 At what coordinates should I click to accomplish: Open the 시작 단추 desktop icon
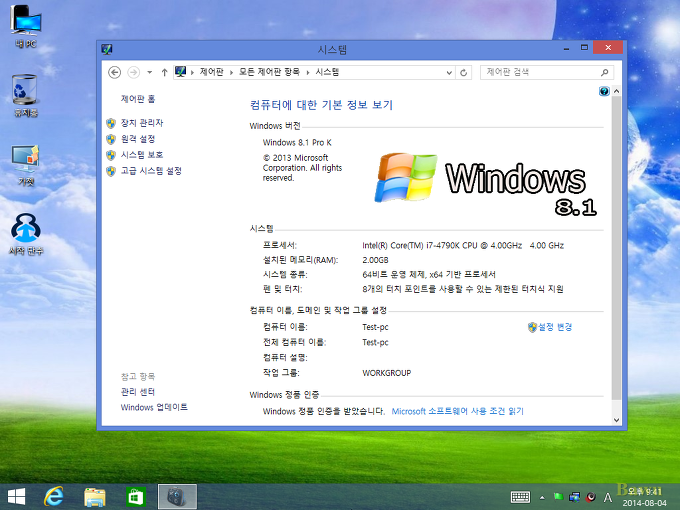26,233
